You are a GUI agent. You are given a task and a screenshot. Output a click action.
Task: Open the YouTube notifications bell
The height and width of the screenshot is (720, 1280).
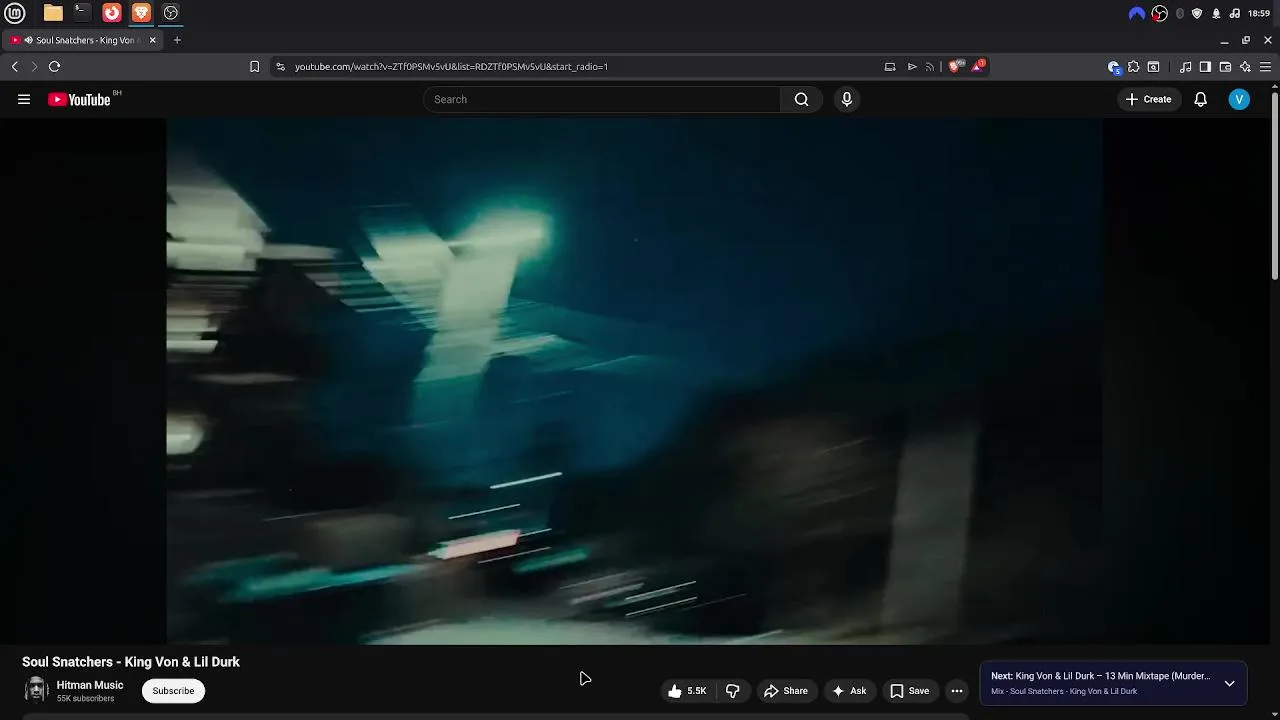[1201, 99]
